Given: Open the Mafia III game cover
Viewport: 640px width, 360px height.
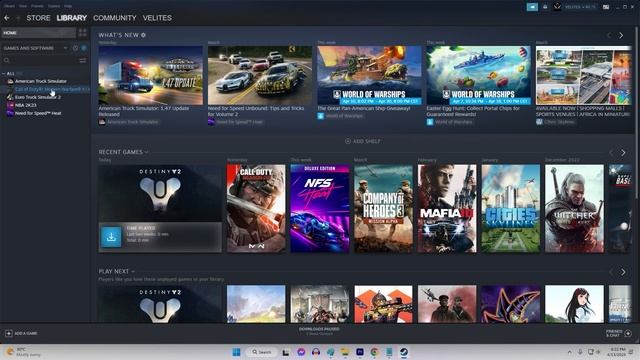Looking at the screenshot, I should pyautogui.click(x=447, y=208).
